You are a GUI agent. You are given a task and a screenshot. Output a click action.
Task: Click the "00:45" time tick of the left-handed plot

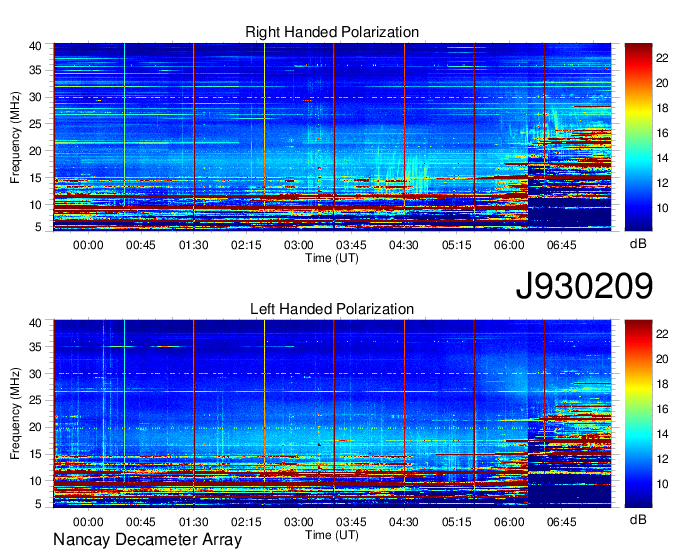point(141,522)
